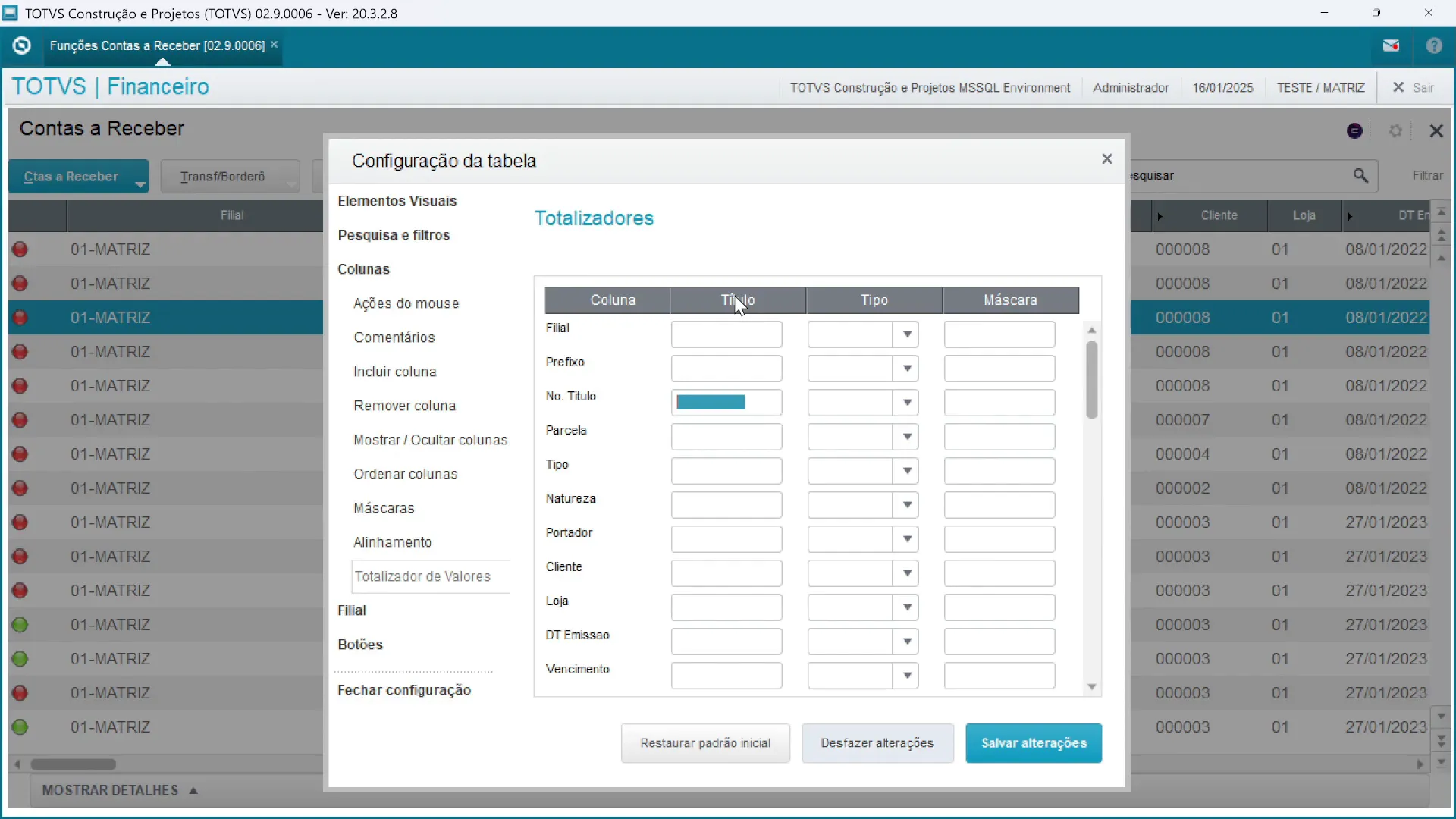Click the dark round indicator icon
Image resolution: width=1456 pixels, height=819 pixels.
[x=1355, y=131]
